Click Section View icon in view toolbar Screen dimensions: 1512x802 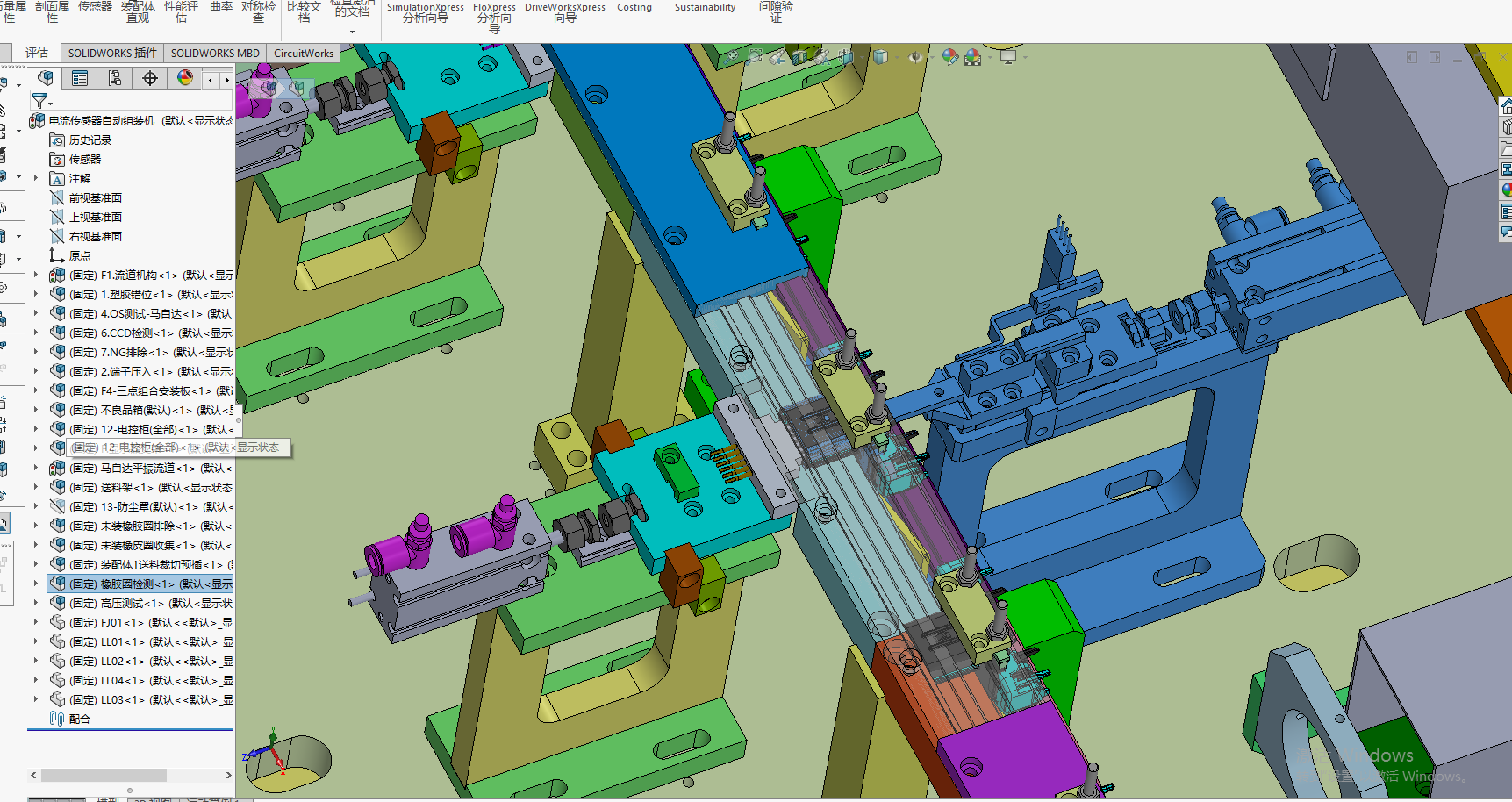[799, 57]
